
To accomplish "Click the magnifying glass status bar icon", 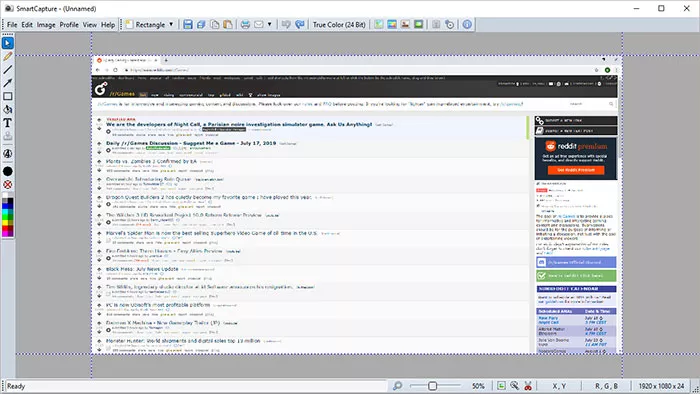I will tap(515, 386).
